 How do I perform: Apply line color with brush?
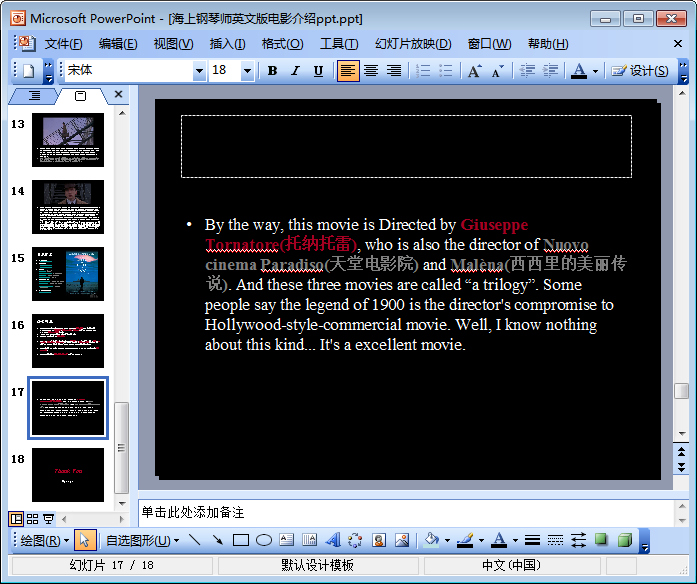coord(465,540)
